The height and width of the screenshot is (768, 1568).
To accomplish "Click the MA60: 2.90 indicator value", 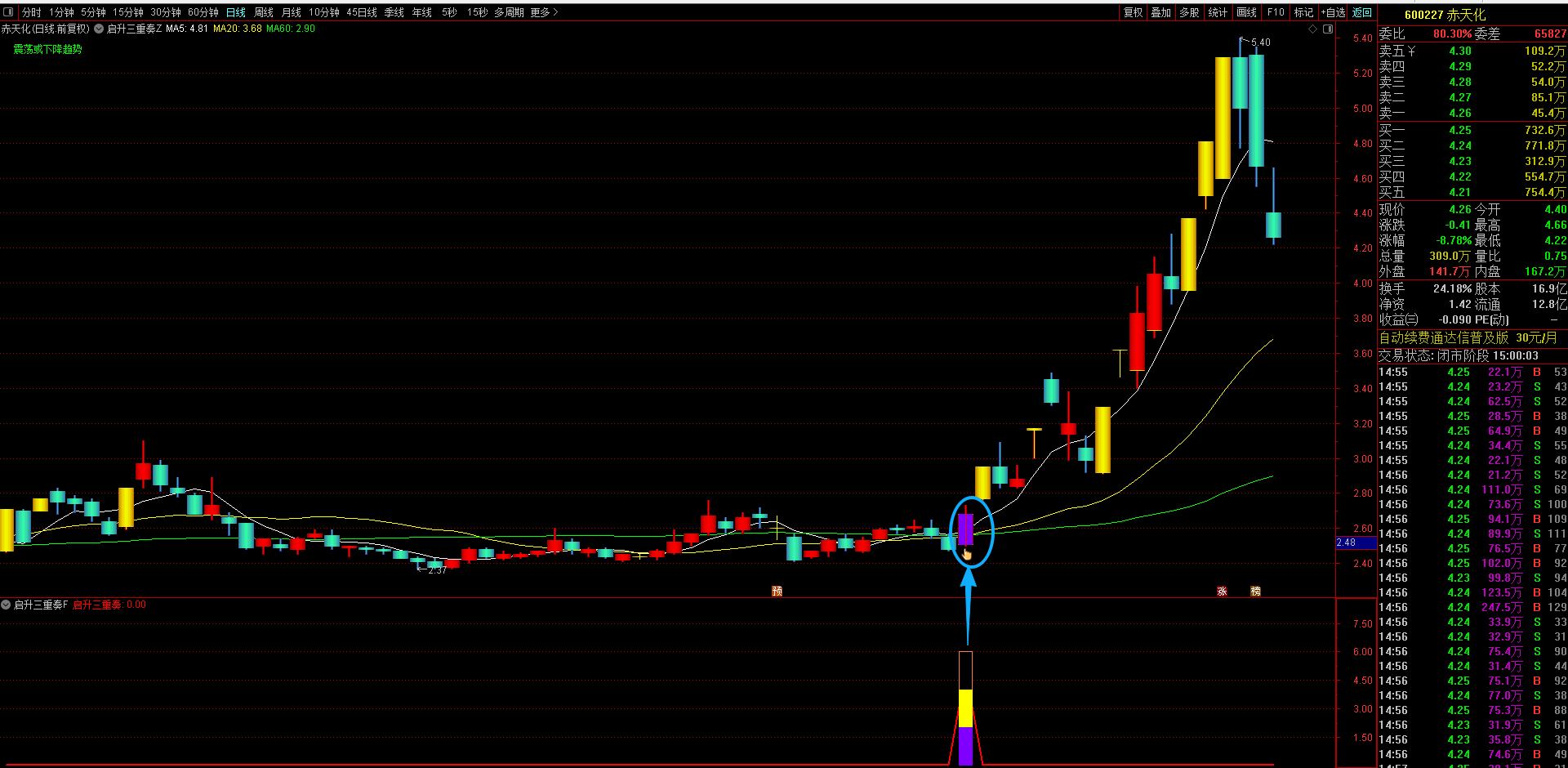I will (291, 29).
